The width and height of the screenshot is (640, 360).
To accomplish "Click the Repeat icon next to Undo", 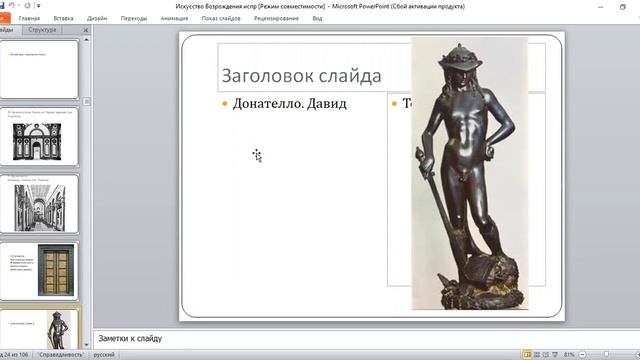I will (x=27, y=6).
